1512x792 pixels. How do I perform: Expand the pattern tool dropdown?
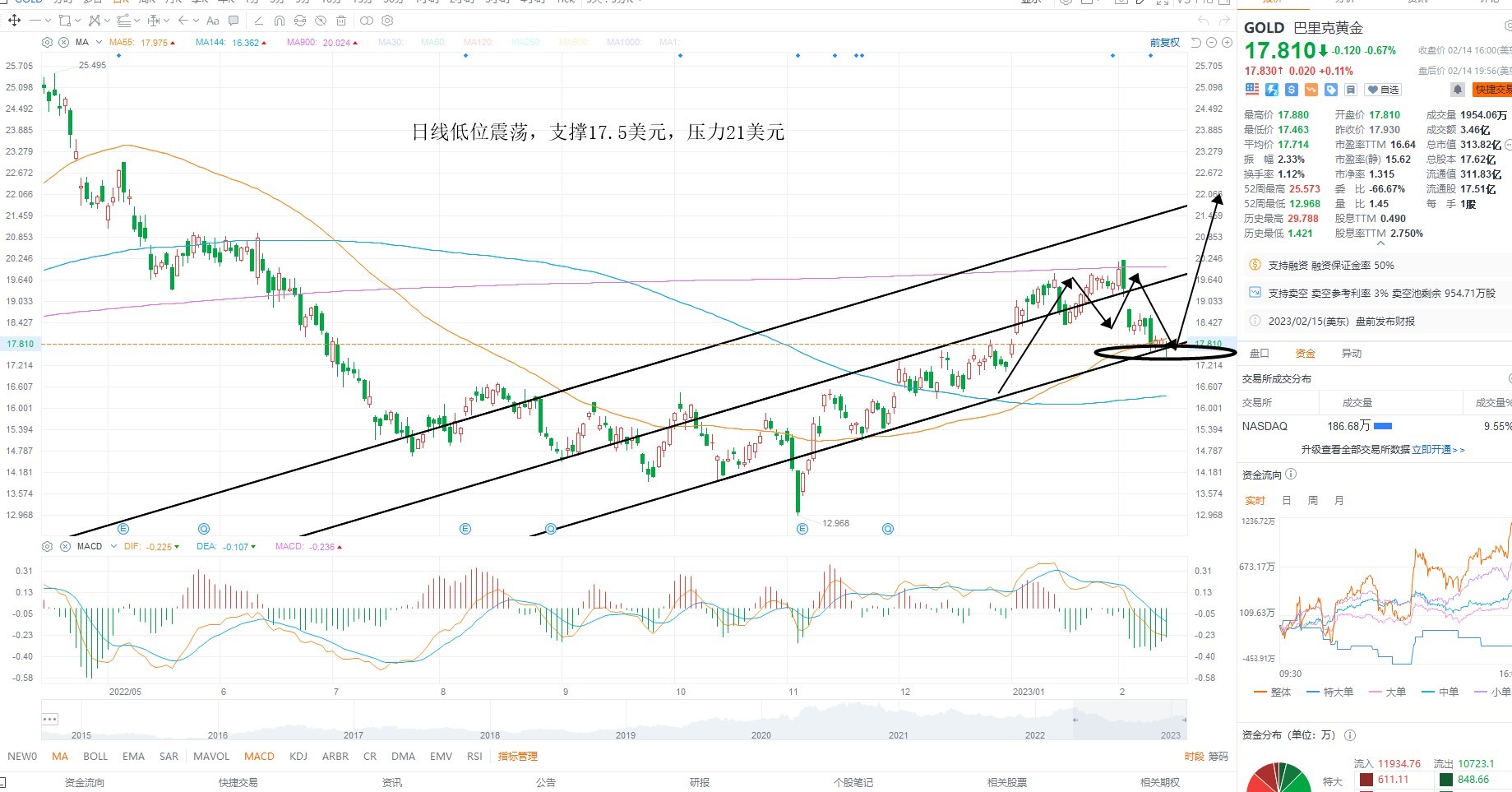[x=109, y=21]
